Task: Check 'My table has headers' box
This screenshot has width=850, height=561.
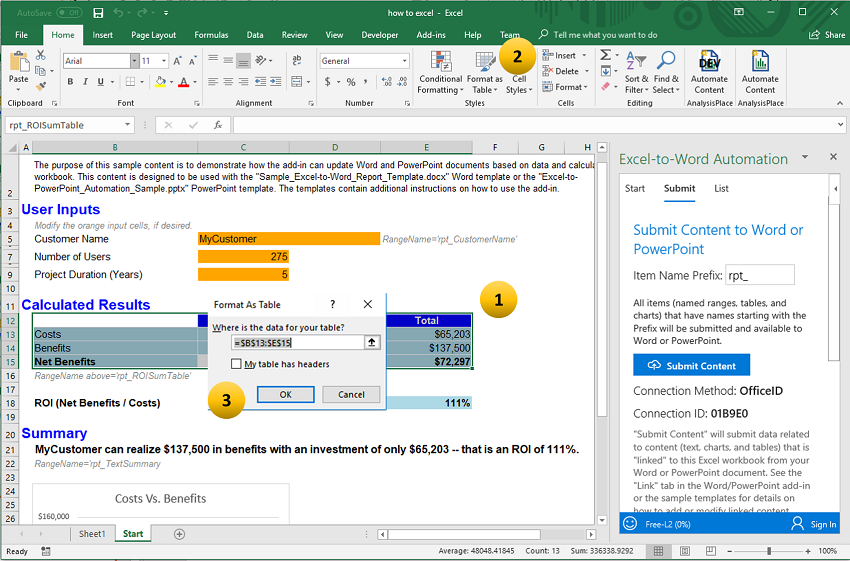Action: (236, 364)
